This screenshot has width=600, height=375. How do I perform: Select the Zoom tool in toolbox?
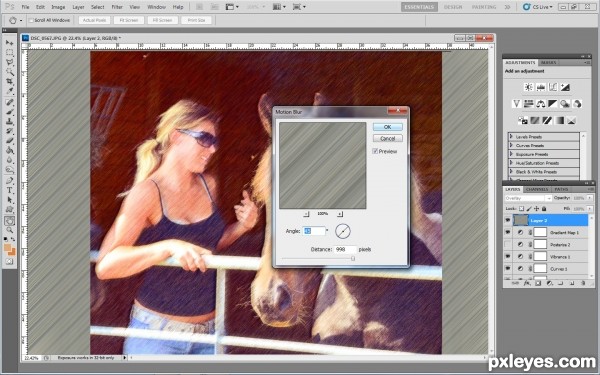pos(9,230)
